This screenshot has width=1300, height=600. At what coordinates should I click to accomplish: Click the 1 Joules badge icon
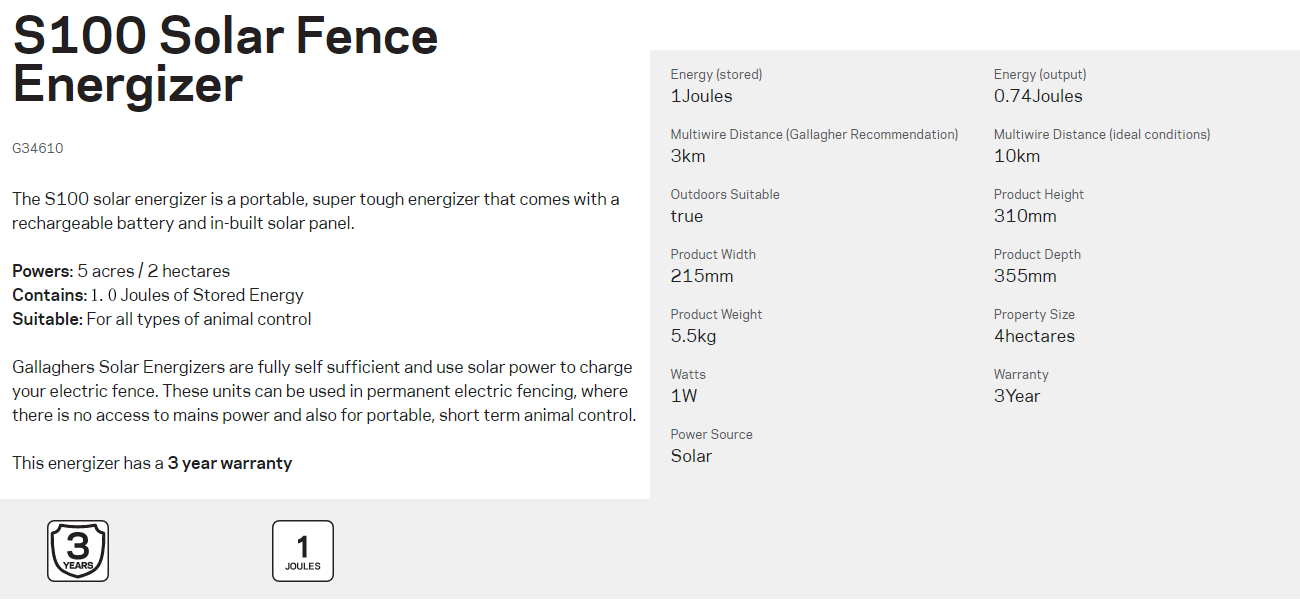point(303,551)
